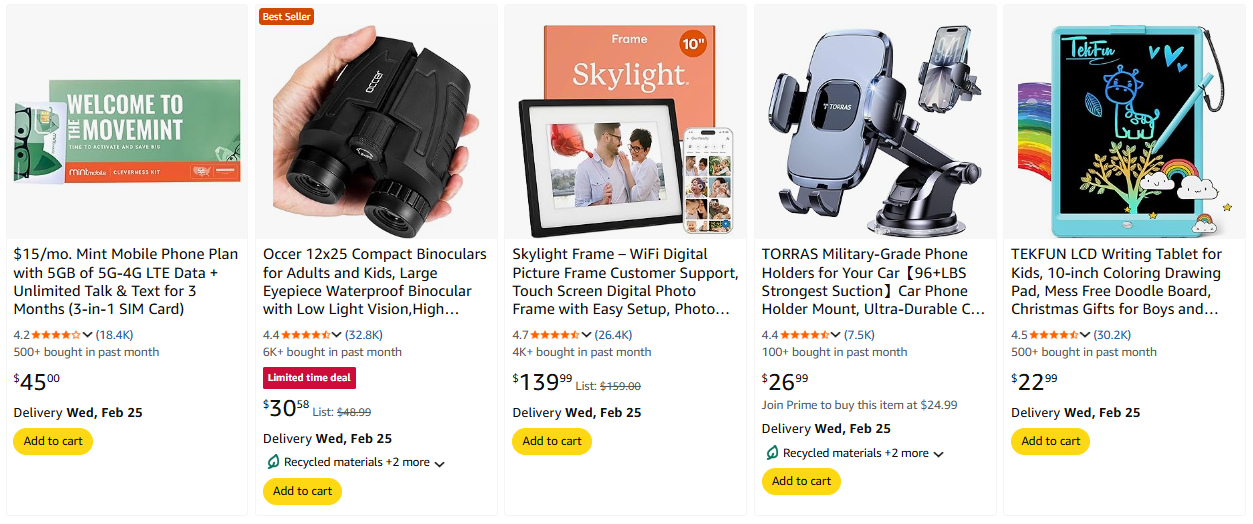Open the Skylight Frame product title link
The height and width of the screenshot is (524, 1253).
tap(624, 281)
